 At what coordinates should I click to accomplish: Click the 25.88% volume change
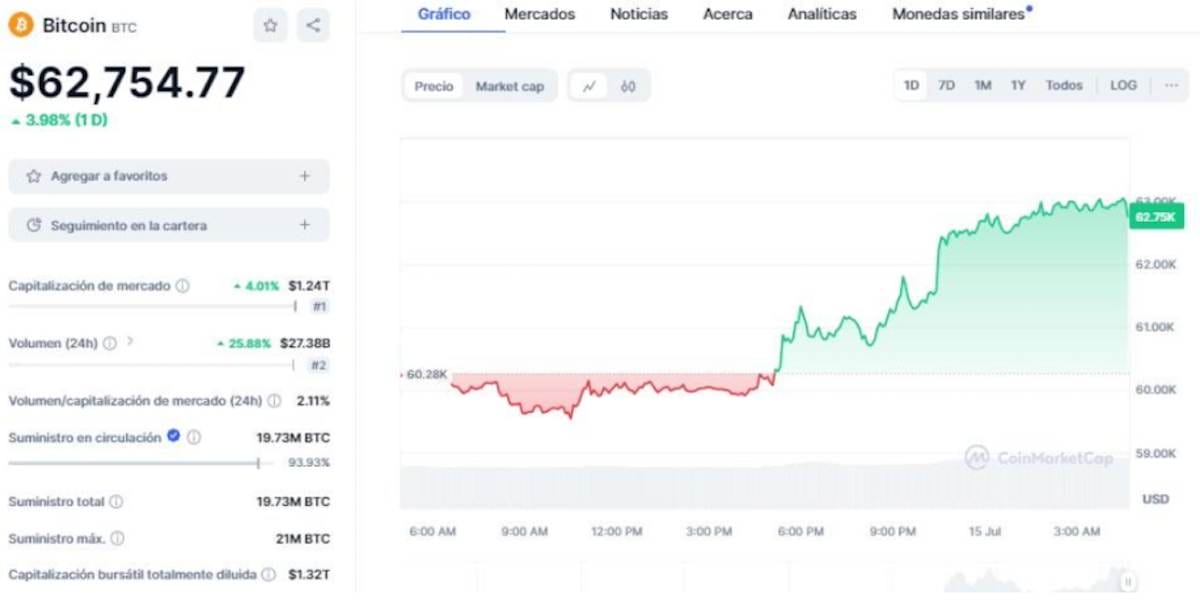tap(244, 342)
